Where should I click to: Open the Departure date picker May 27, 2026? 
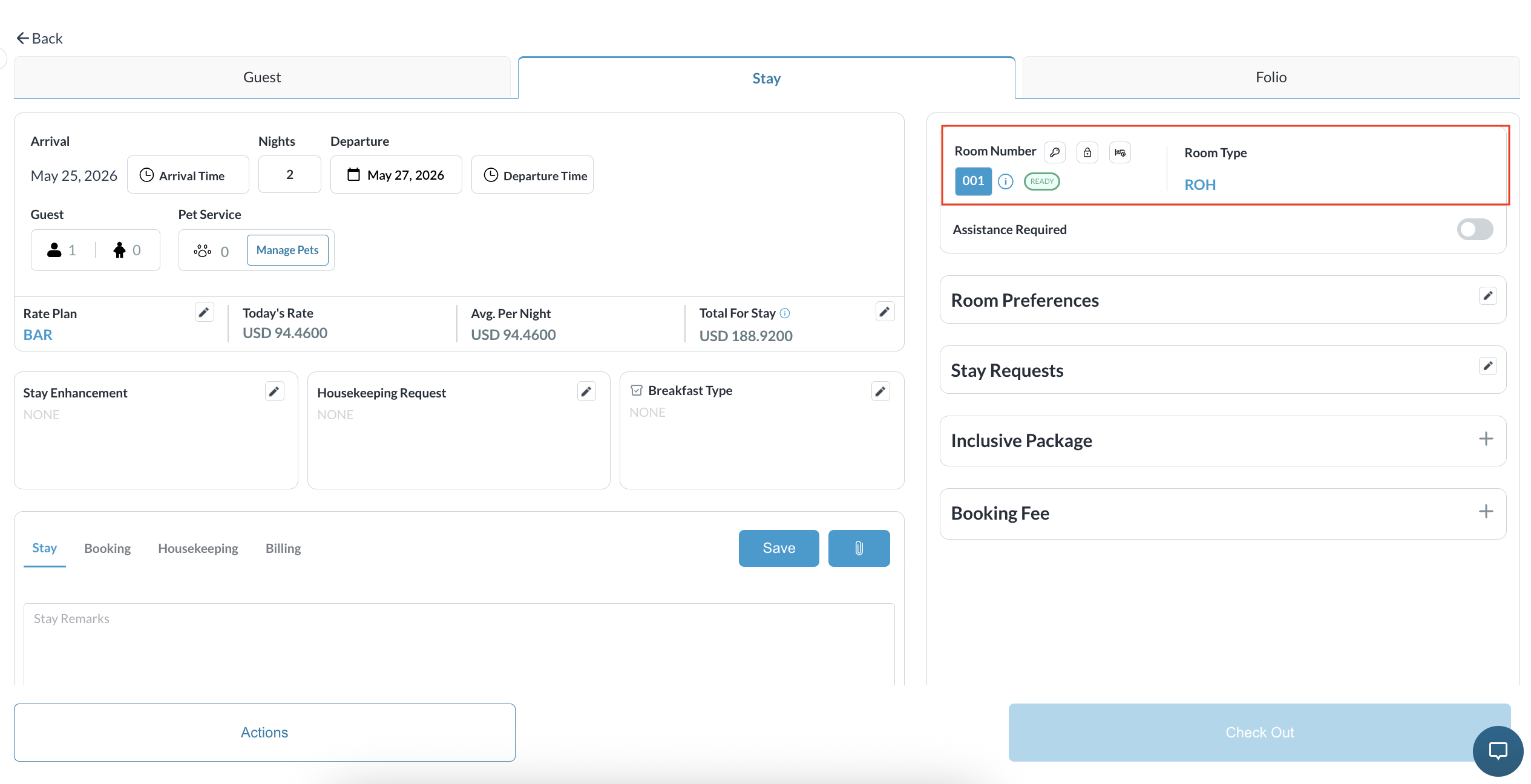[x=396, y=175]
